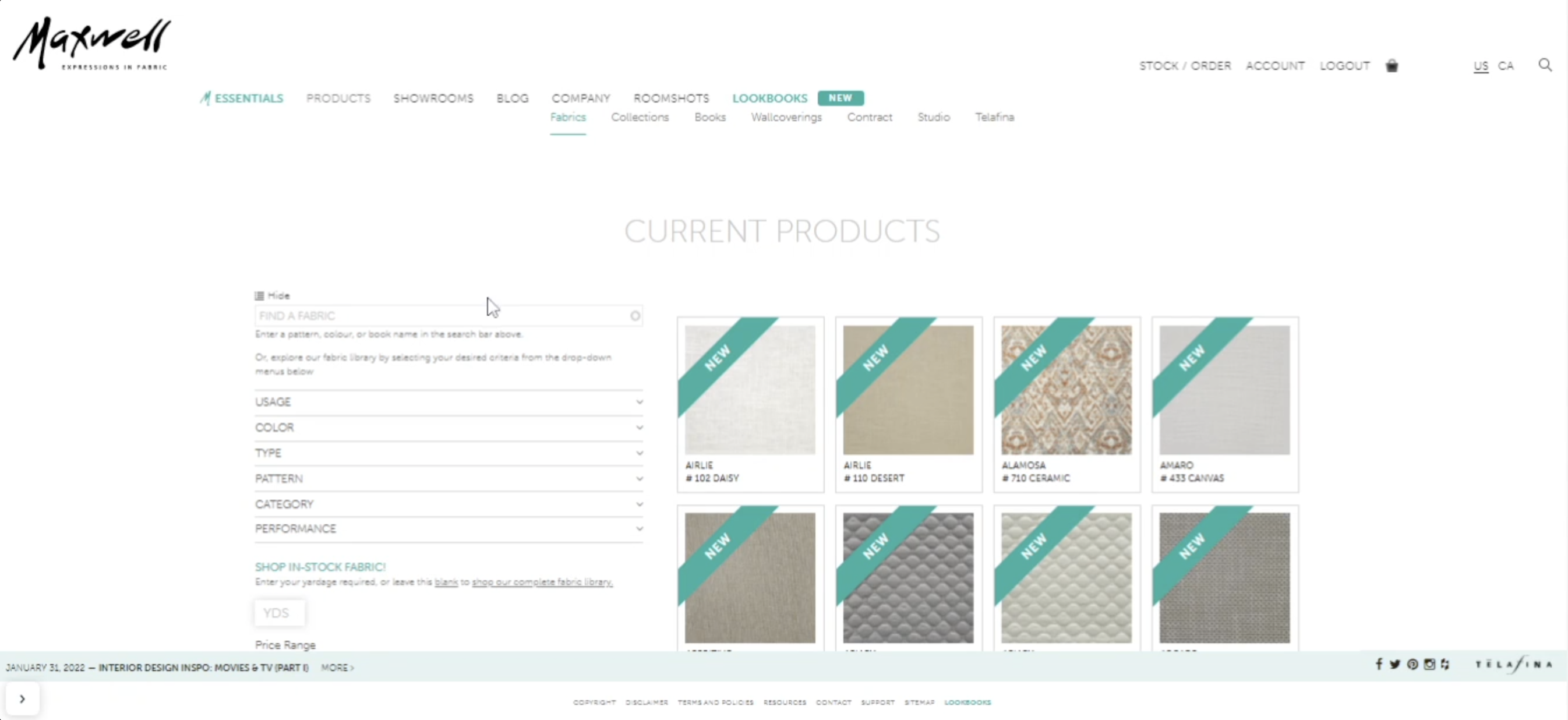Image resolution: width=1568 pixels, height=720 pixels.
Task: Open the Collections tab
Action: pos(640,117)
